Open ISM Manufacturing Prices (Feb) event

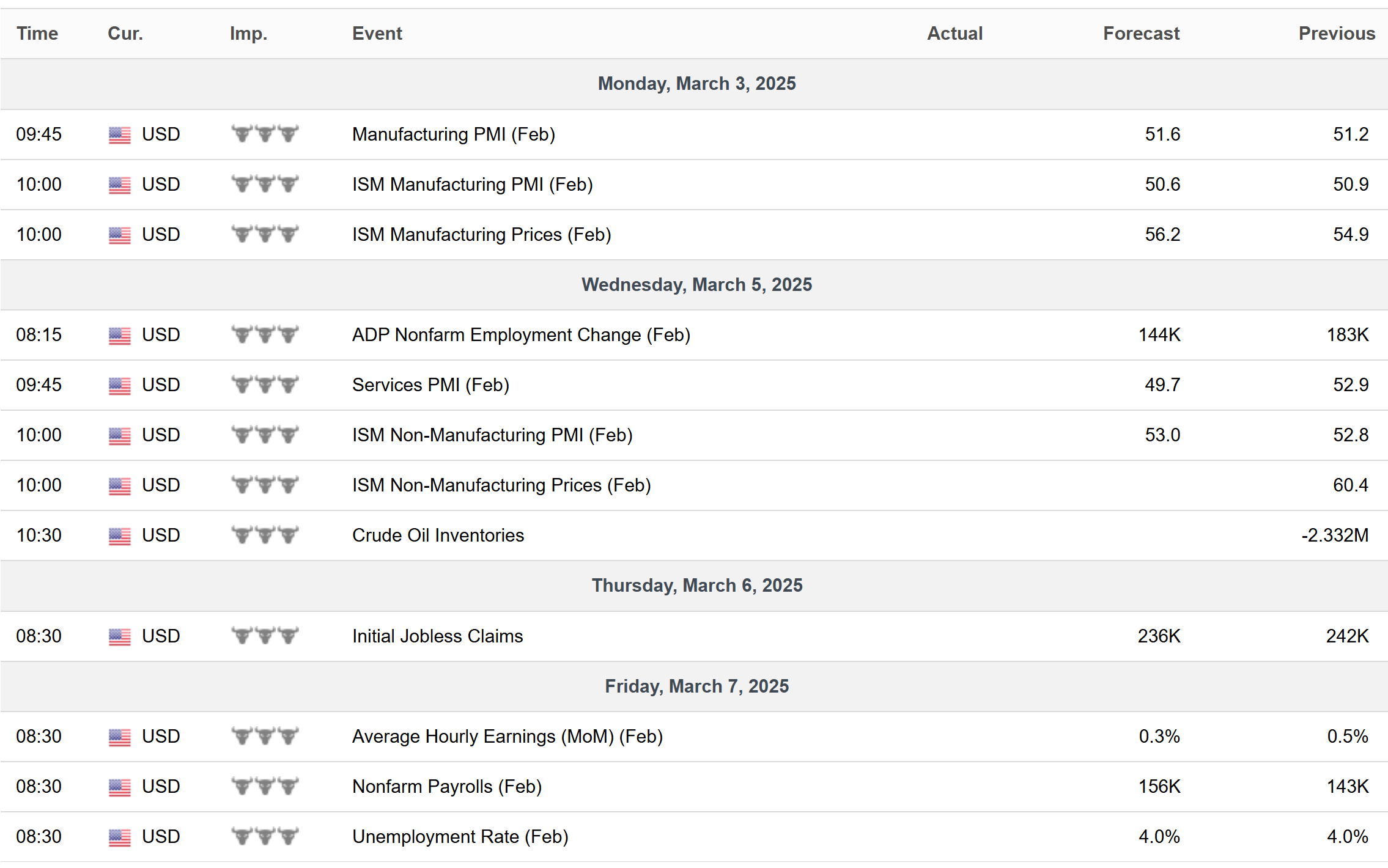click(x=482, y=235)
